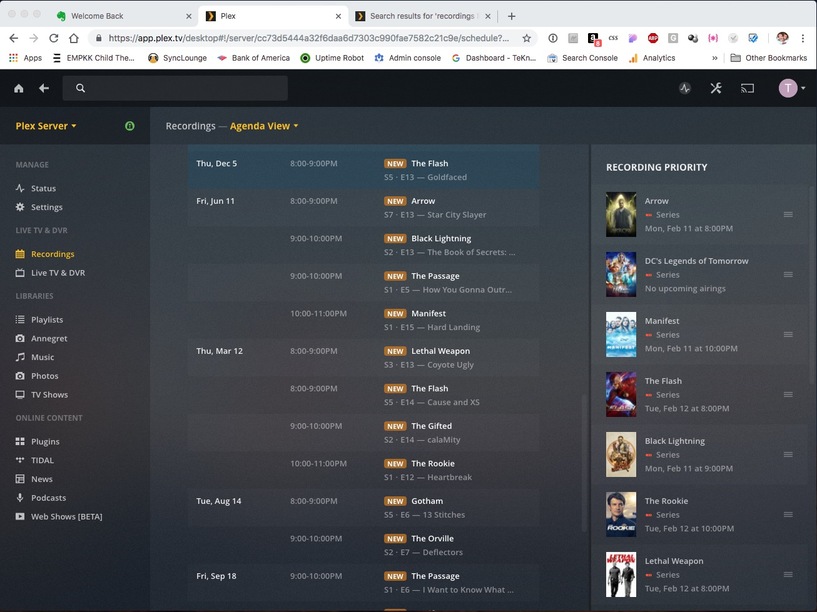
Task: Select The Orville Deflectors recording
Action: coord(363,545)
